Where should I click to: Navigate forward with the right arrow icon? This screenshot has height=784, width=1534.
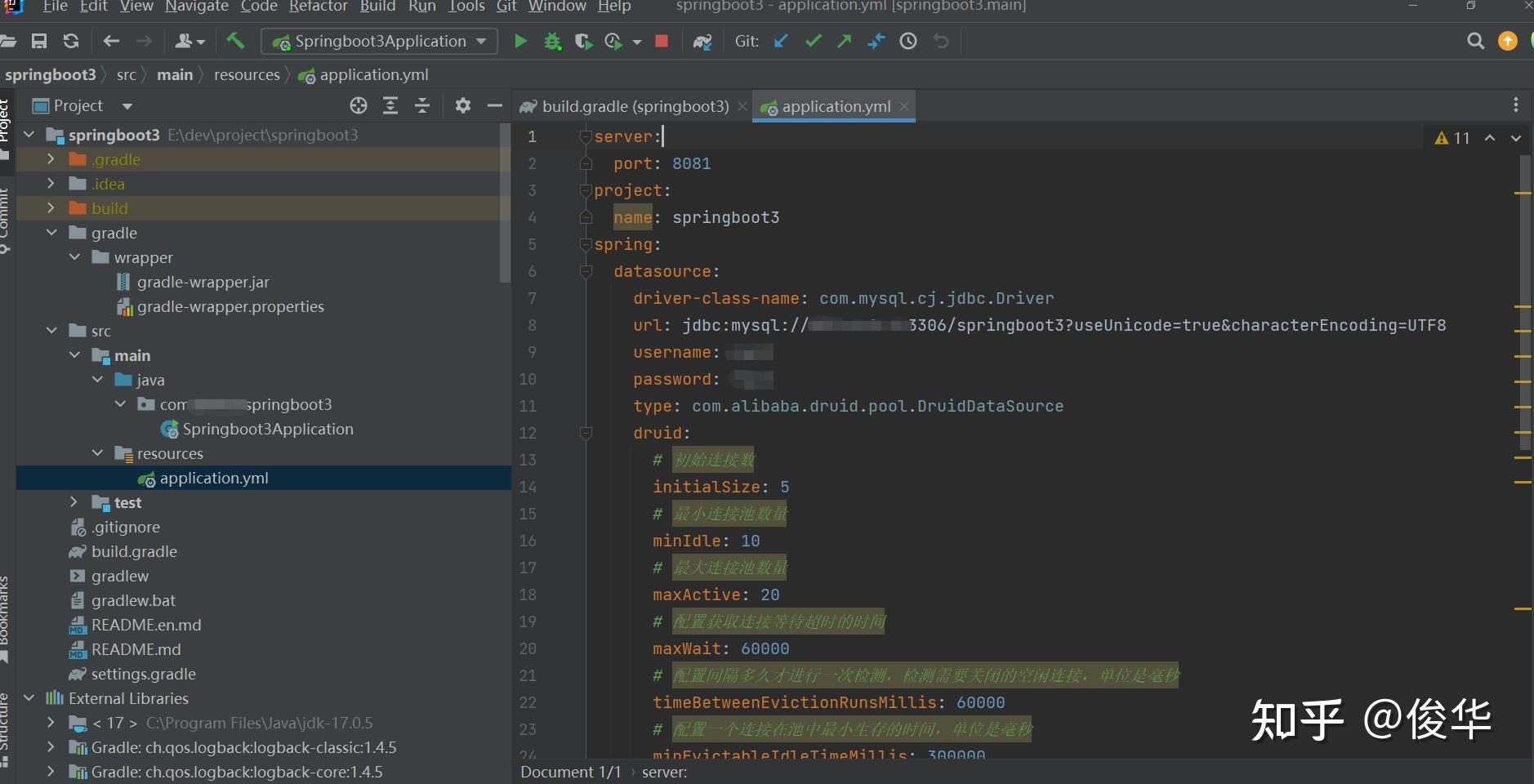click(x=144, y=41)
